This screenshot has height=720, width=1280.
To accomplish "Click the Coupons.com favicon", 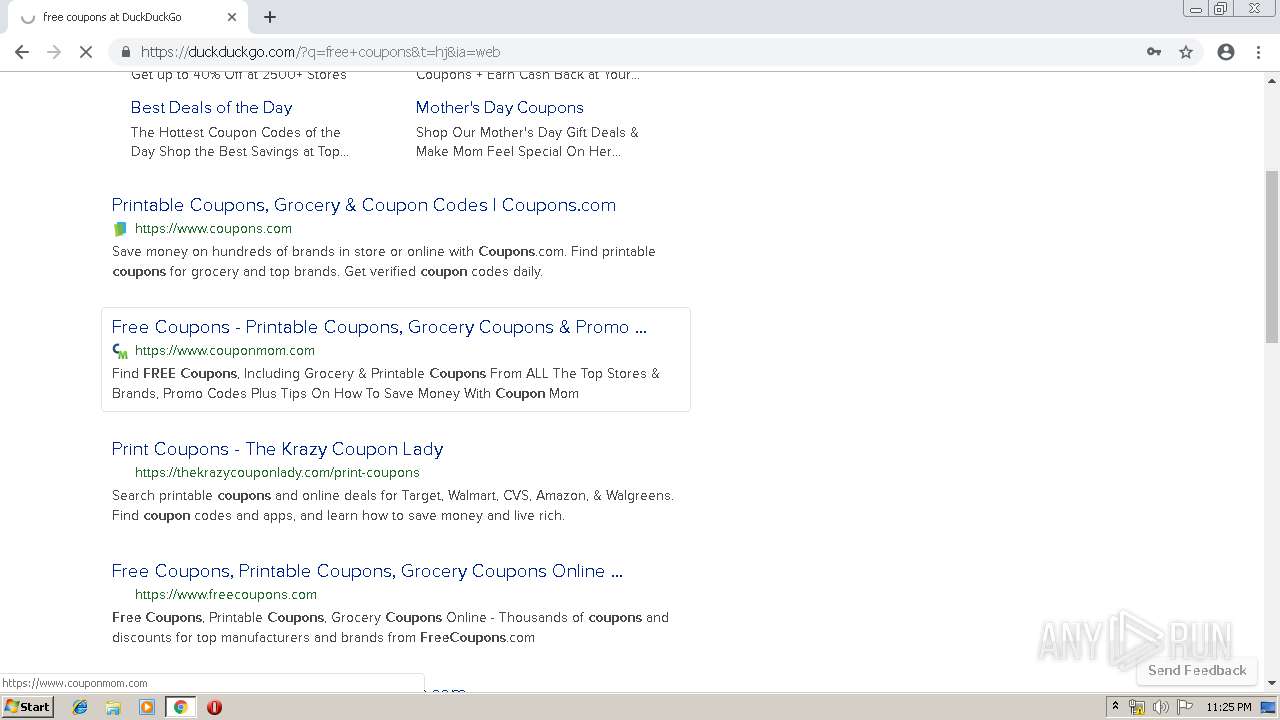I will (x=121, y=229).
